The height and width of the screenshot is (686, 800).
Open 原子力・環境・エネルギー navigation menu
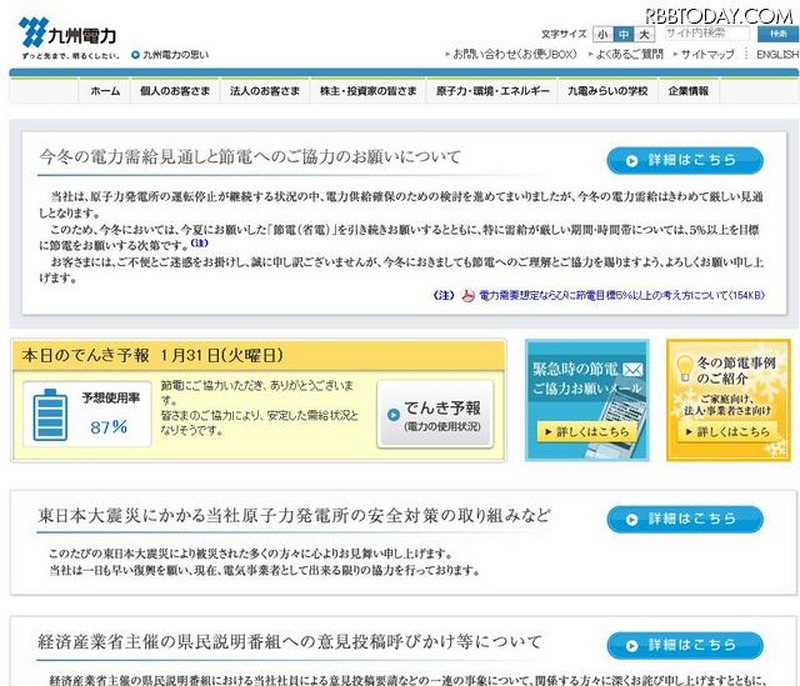click(x=493, y=91)
